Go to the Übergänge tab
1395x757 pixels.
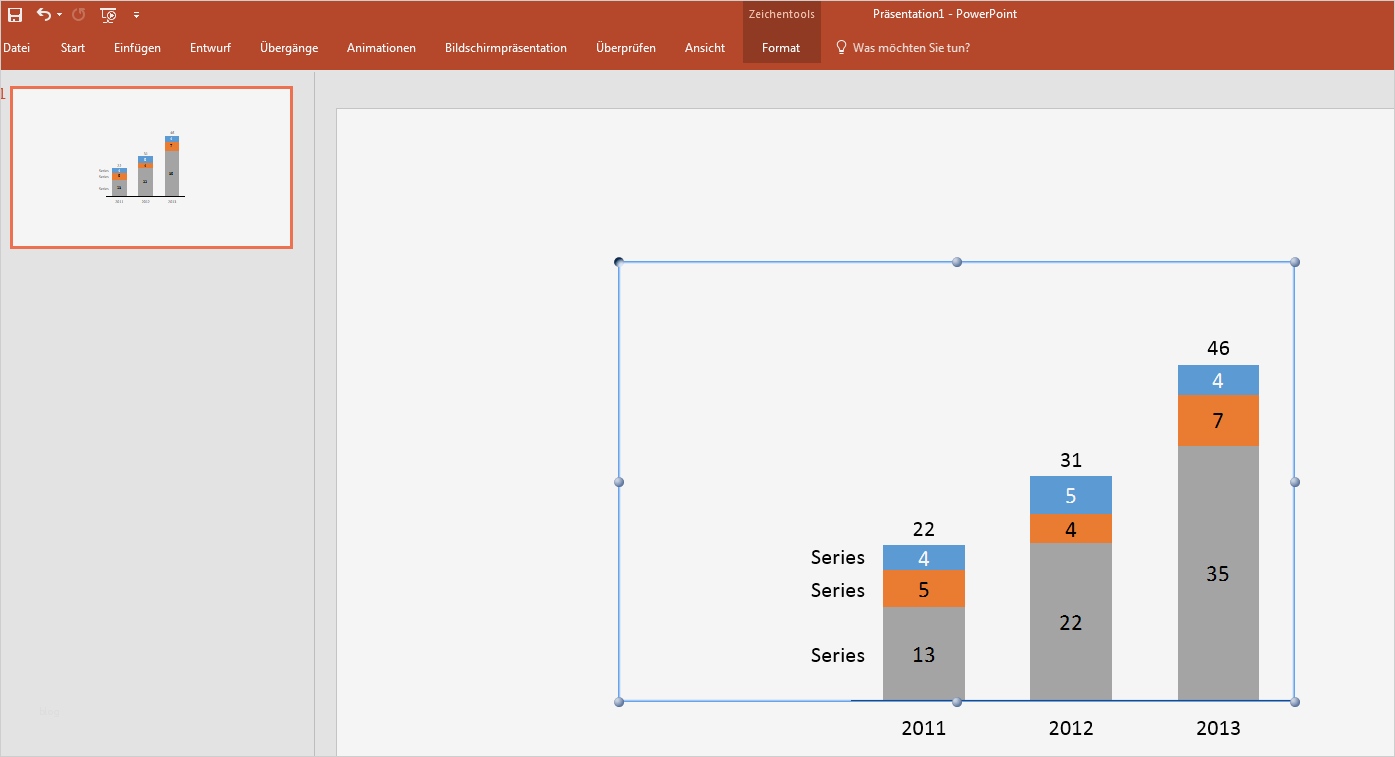pos(289,48)
